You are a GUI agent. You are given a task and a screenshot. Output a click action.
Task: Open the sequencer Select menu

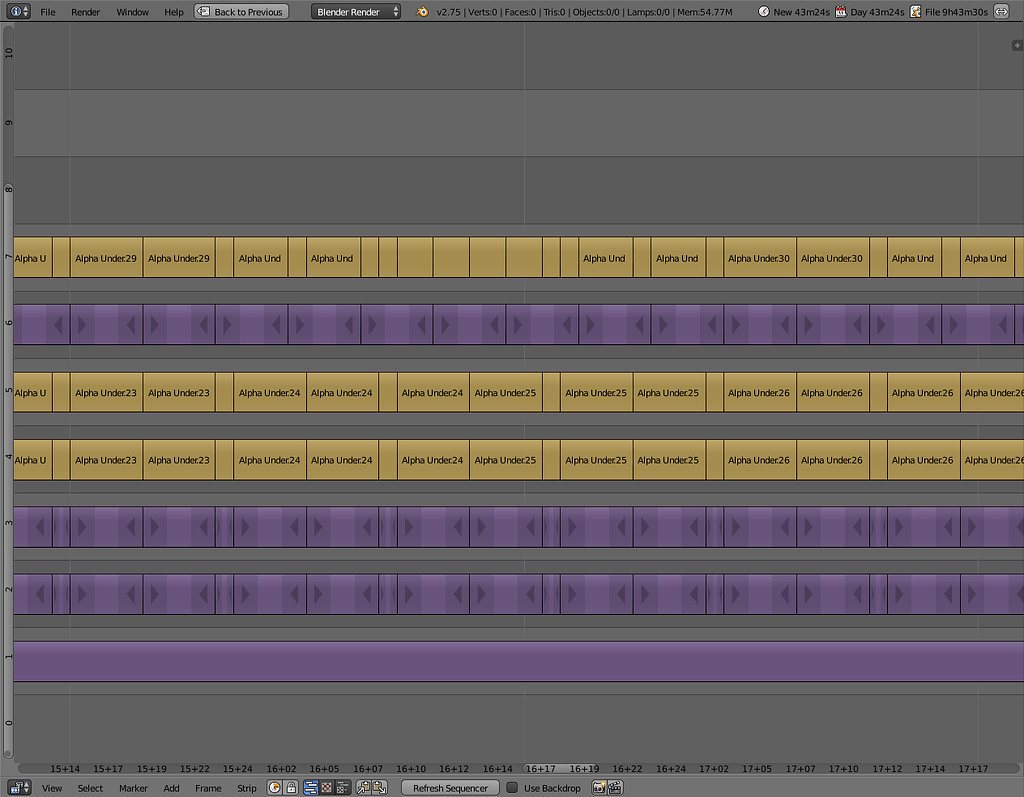[x=90, y=788]
